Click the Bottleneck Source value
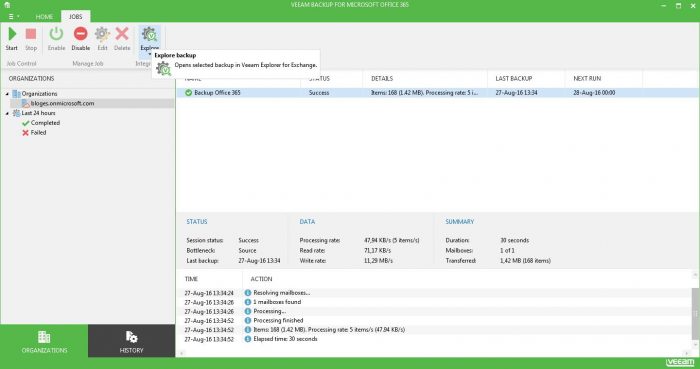 [x=247, y=251]
